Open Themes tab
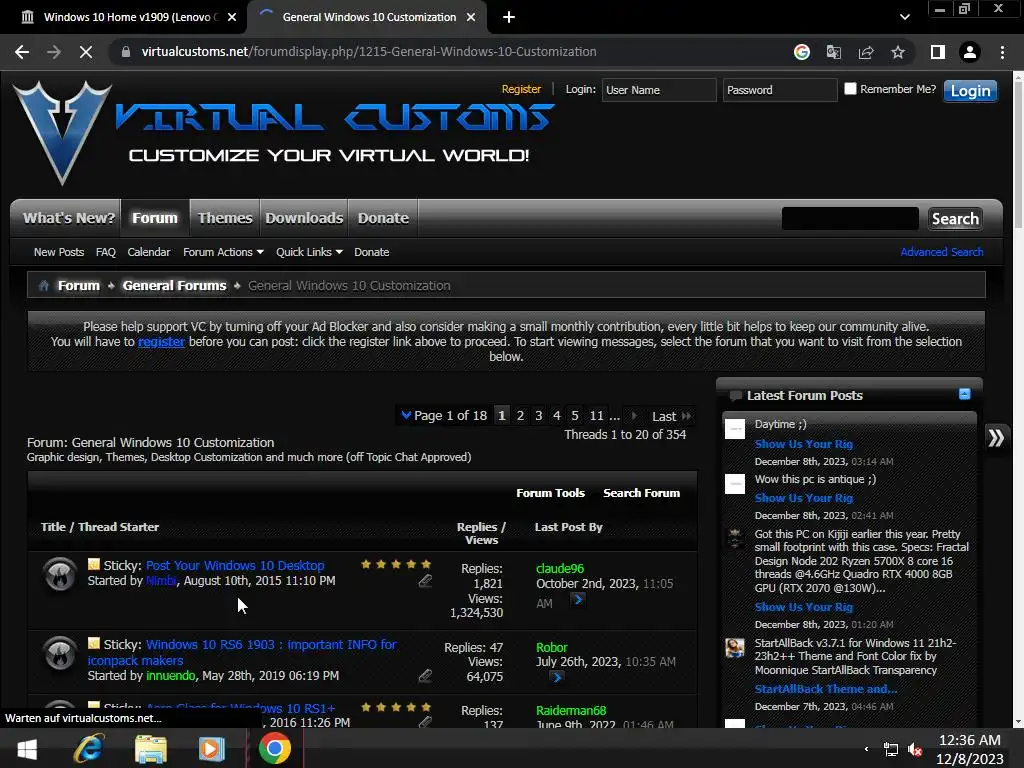This screenshot has height=768, width=1024. pyautogui.click(x=225, y=218)
